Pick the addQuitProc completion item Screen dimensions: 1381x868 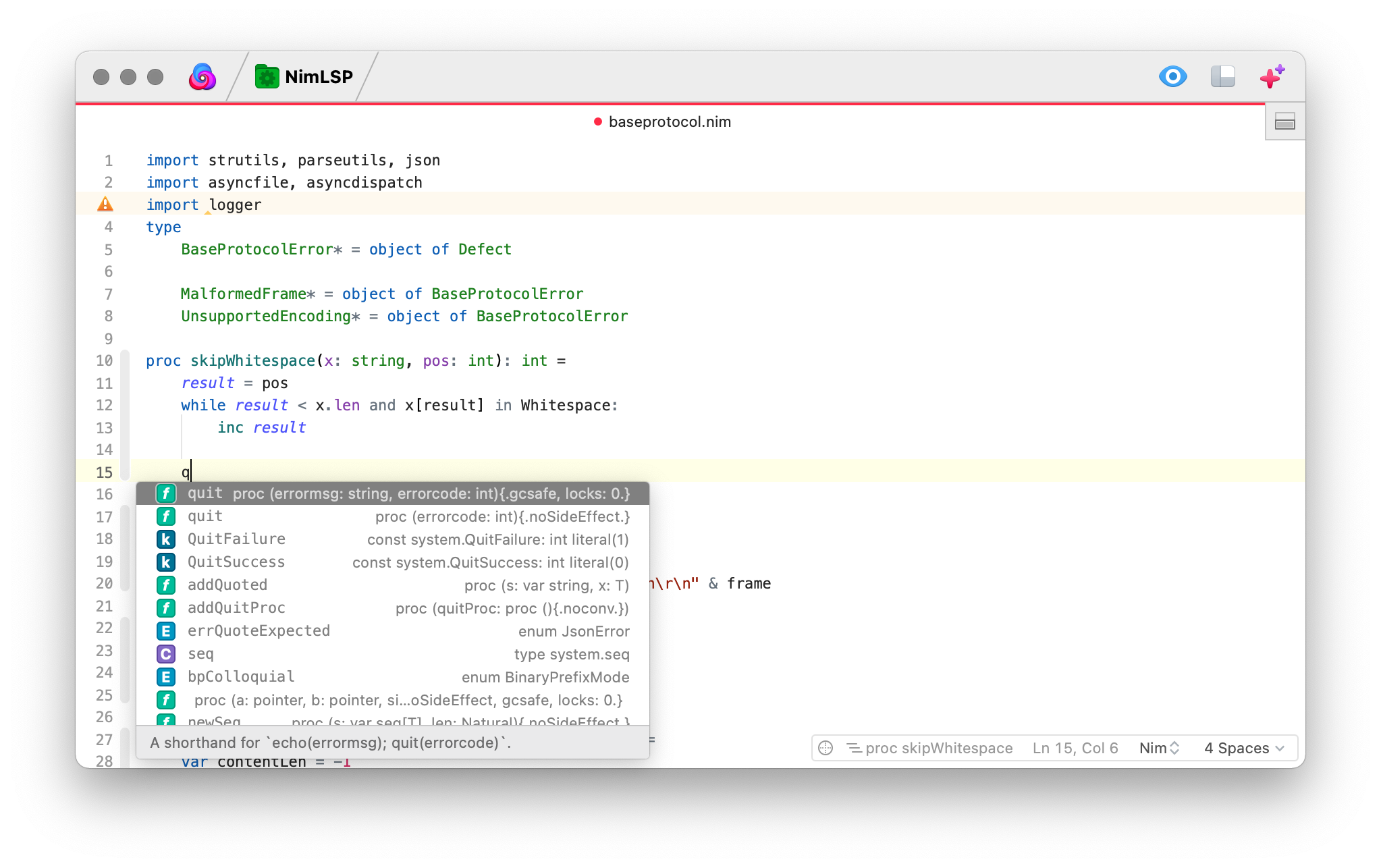393,608
